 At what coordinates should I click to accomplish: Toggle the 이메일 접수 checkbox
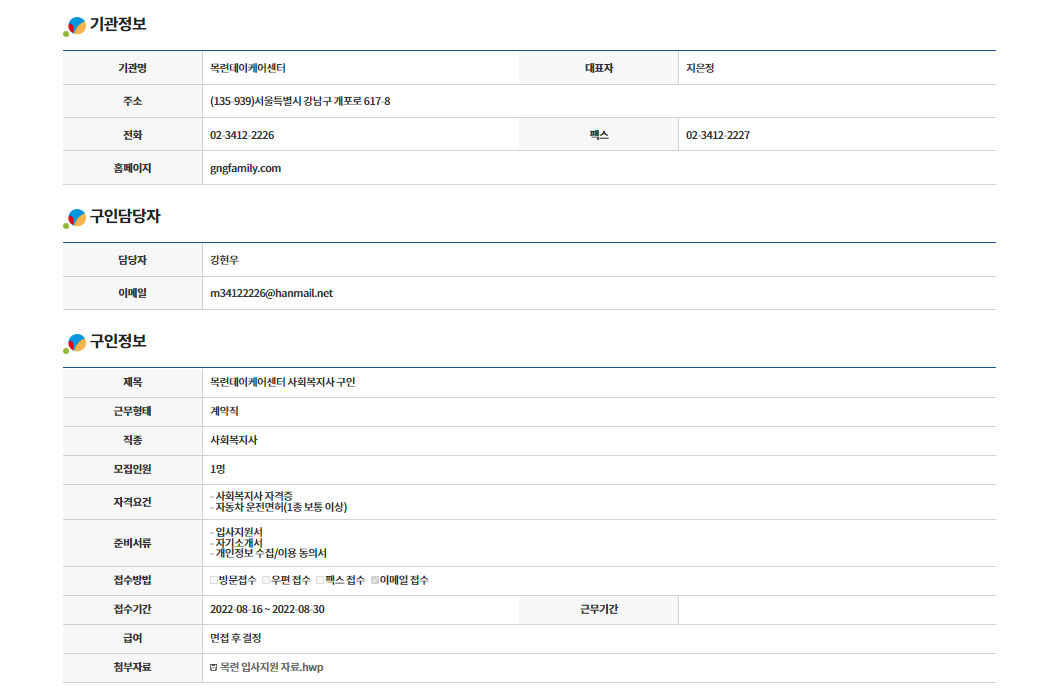[x=375, y=581]
